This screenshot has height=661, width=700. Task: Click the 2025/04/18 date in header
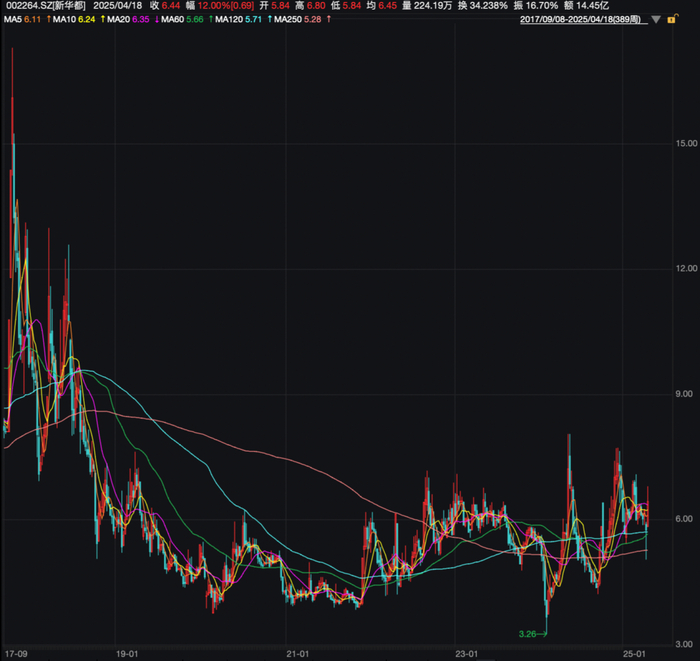(x=117, y=6)
